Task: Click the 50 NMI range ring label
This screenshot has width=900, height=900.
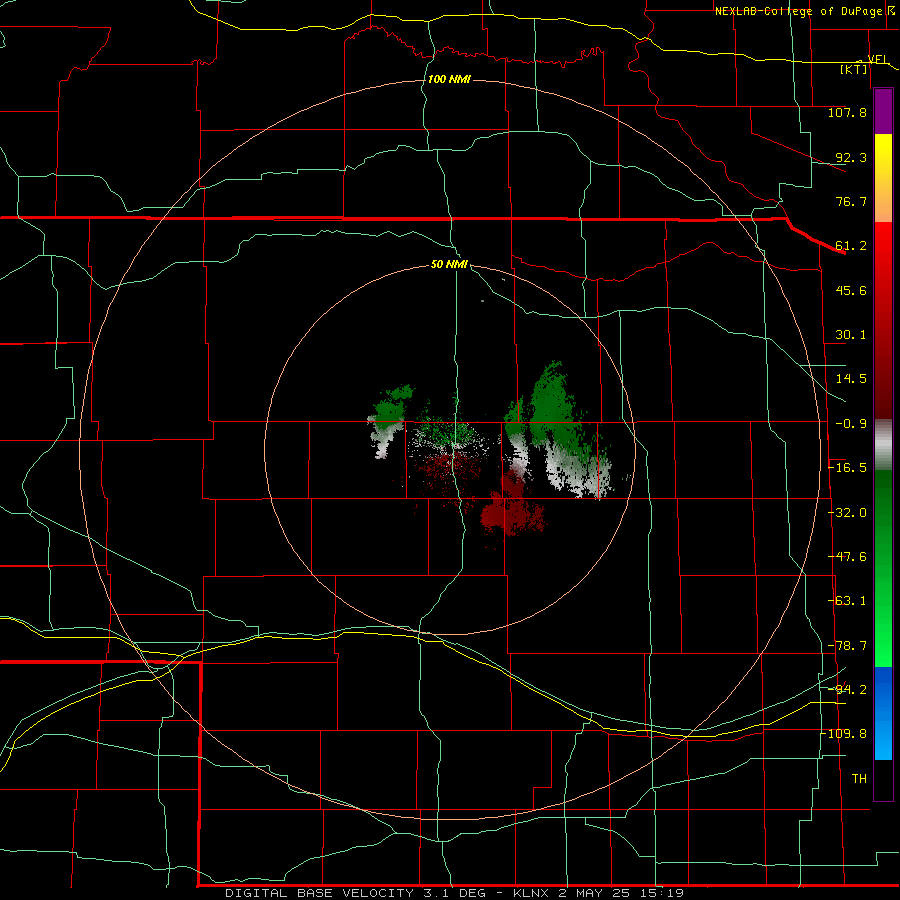Action: click(449, 264)
